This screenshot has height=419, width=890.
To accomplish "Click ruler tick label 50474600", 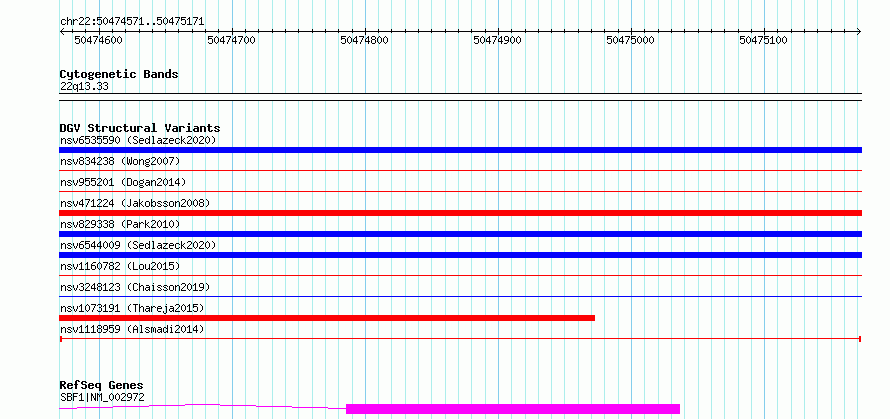I will point(99,40).
